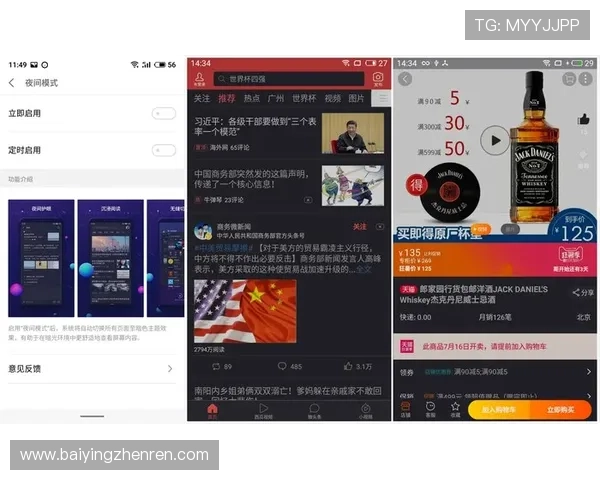Open the 店铺 shop icon

[405, 410]
